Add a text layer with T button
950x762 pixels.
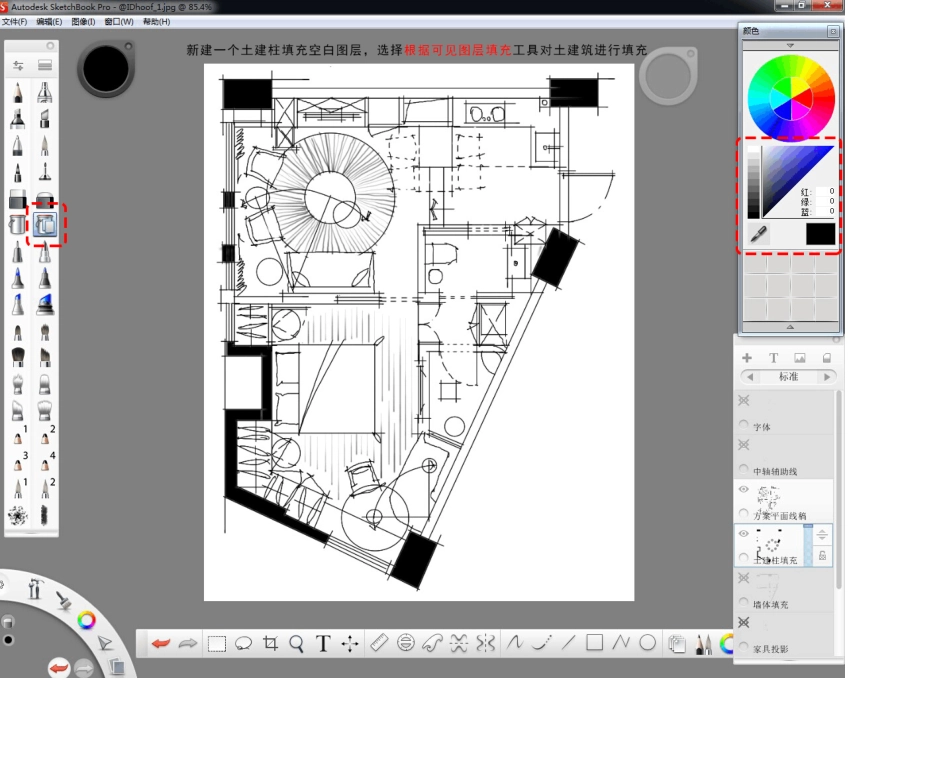coord(774,358)
